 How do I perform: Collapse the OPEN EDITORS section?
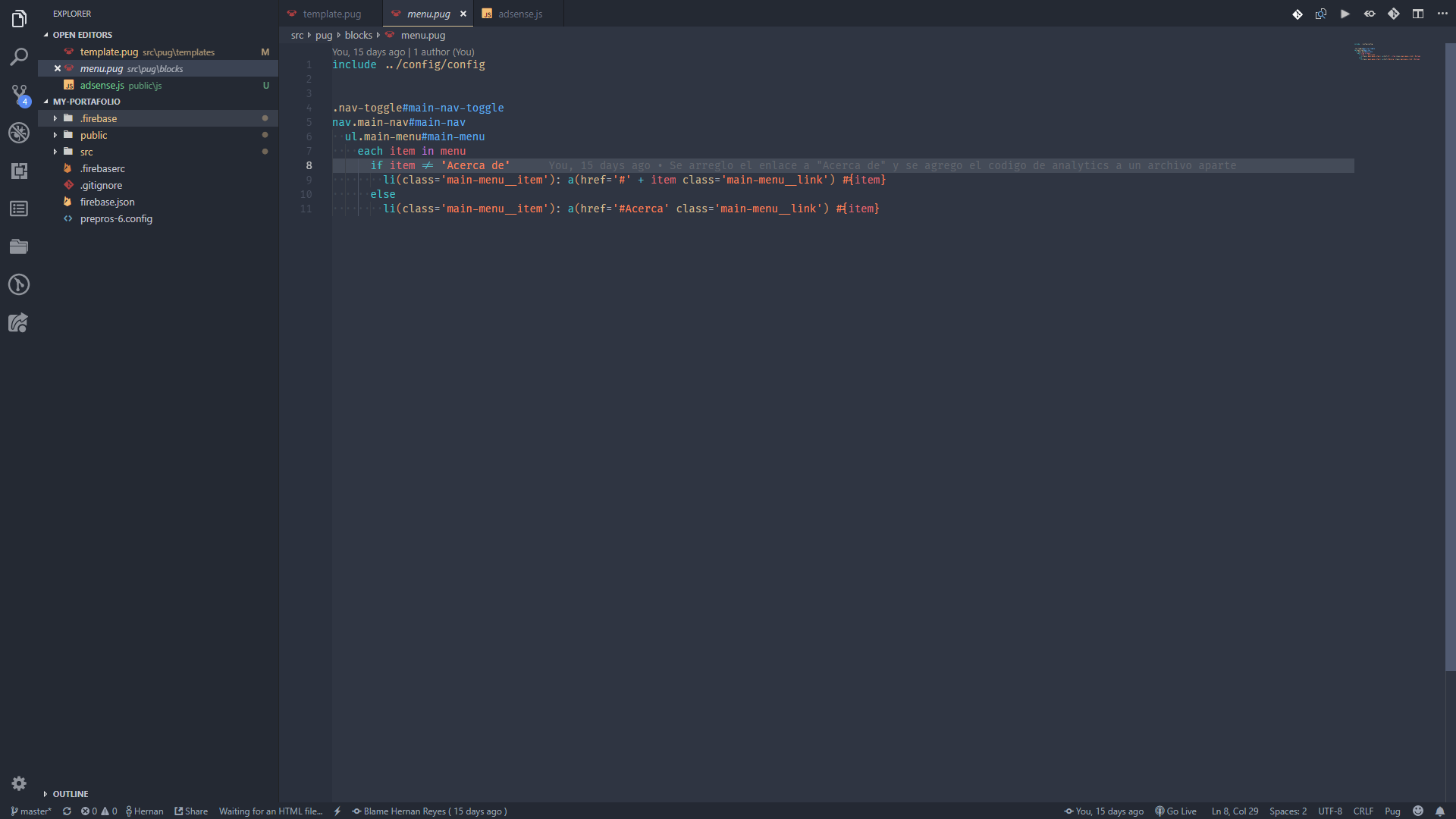tap(82, 35)
